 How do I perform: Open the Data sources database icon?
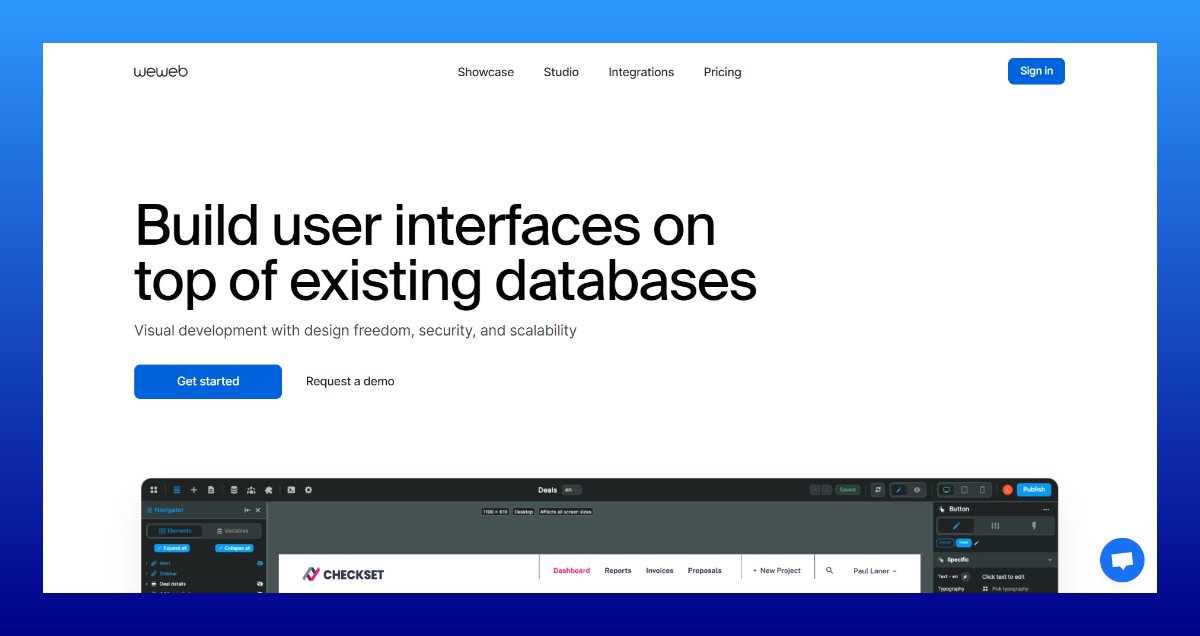[233, 490]
